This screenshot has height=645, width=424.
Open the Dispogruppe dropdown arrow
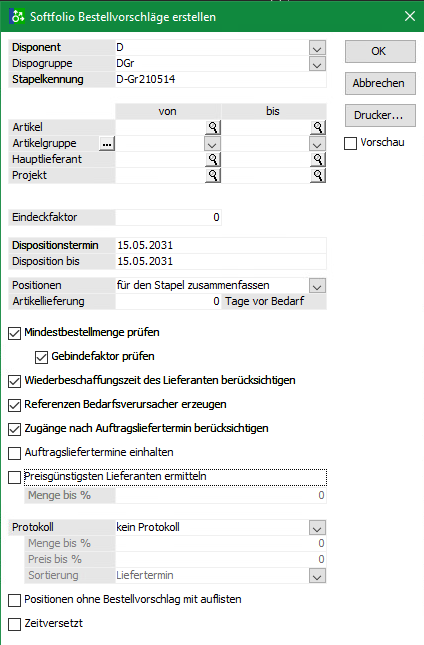pos(317,64)
